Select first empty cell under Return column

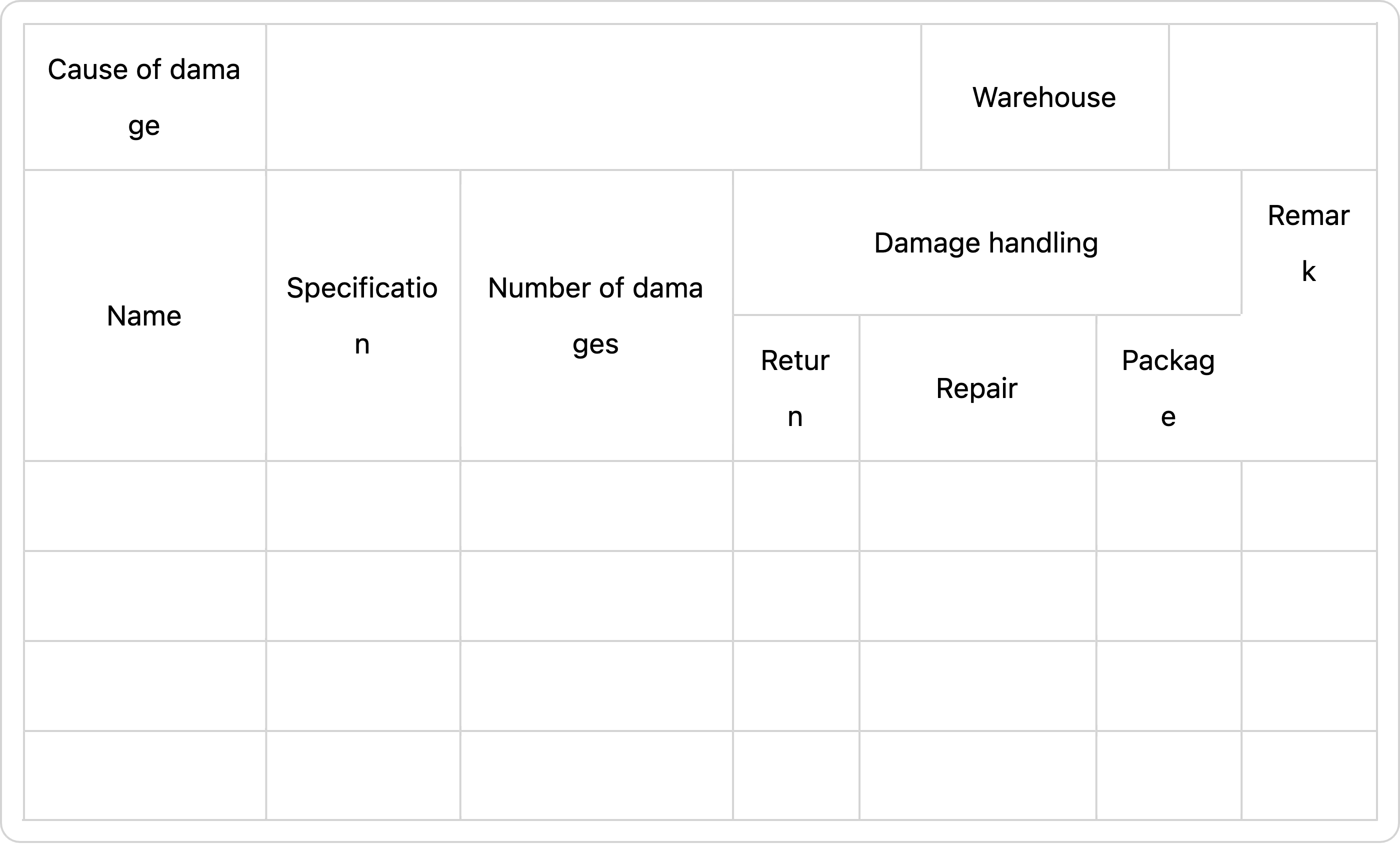click(795, 506)
